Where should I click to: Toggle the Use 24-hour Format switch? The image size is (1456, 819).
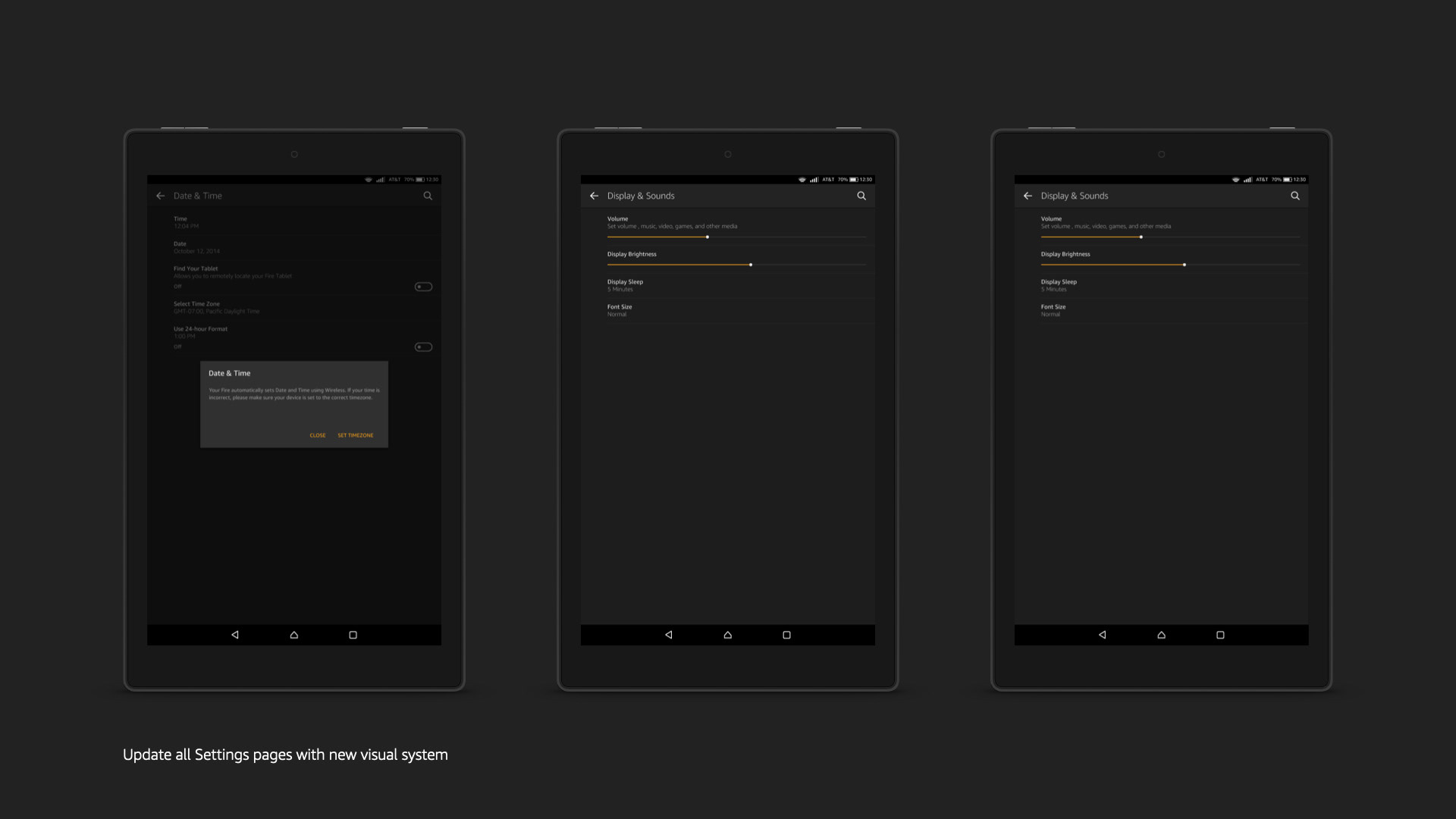pyautogui.click(x=423, y=347)
